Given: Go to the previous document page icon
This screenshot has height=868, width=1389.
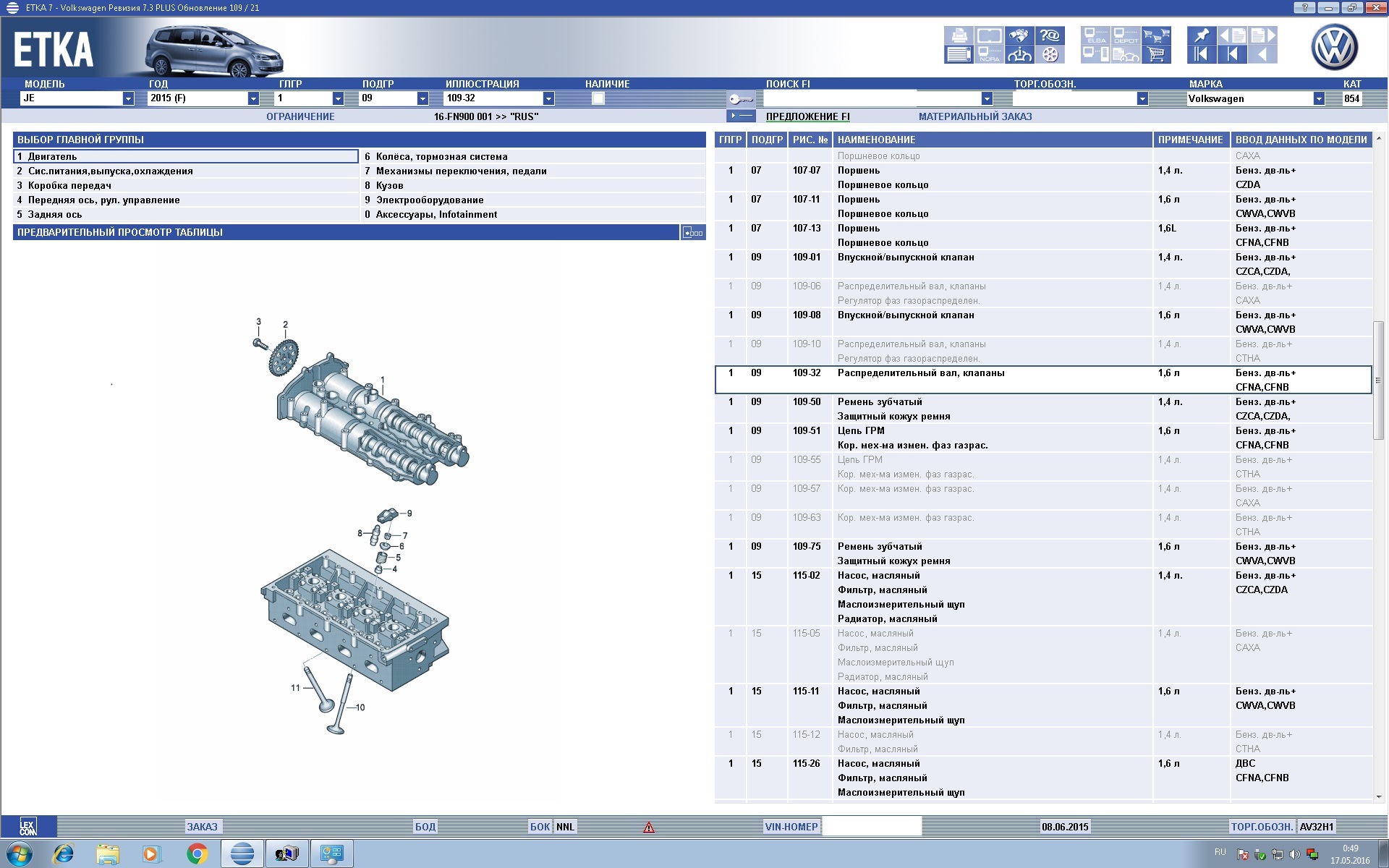Looking at the screenshot, I should pyautogui.click(x=1232, y=35).
